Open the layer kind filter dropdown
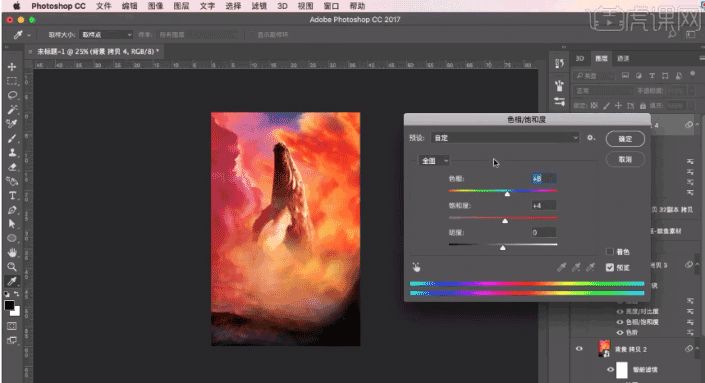This screenshot has width=705, height=383. click(x=594, y=76)
